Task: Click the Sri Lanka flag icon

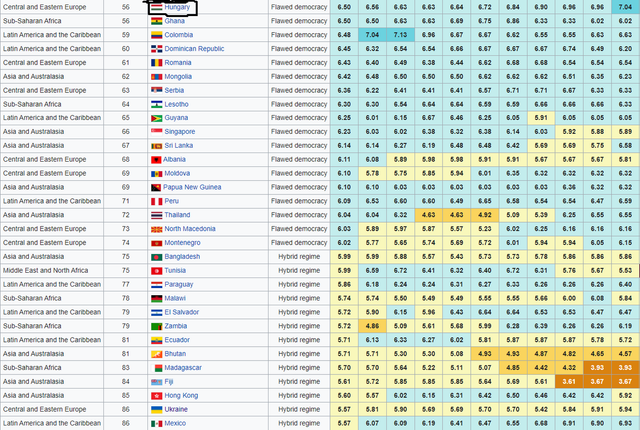Action: [157, 146]
